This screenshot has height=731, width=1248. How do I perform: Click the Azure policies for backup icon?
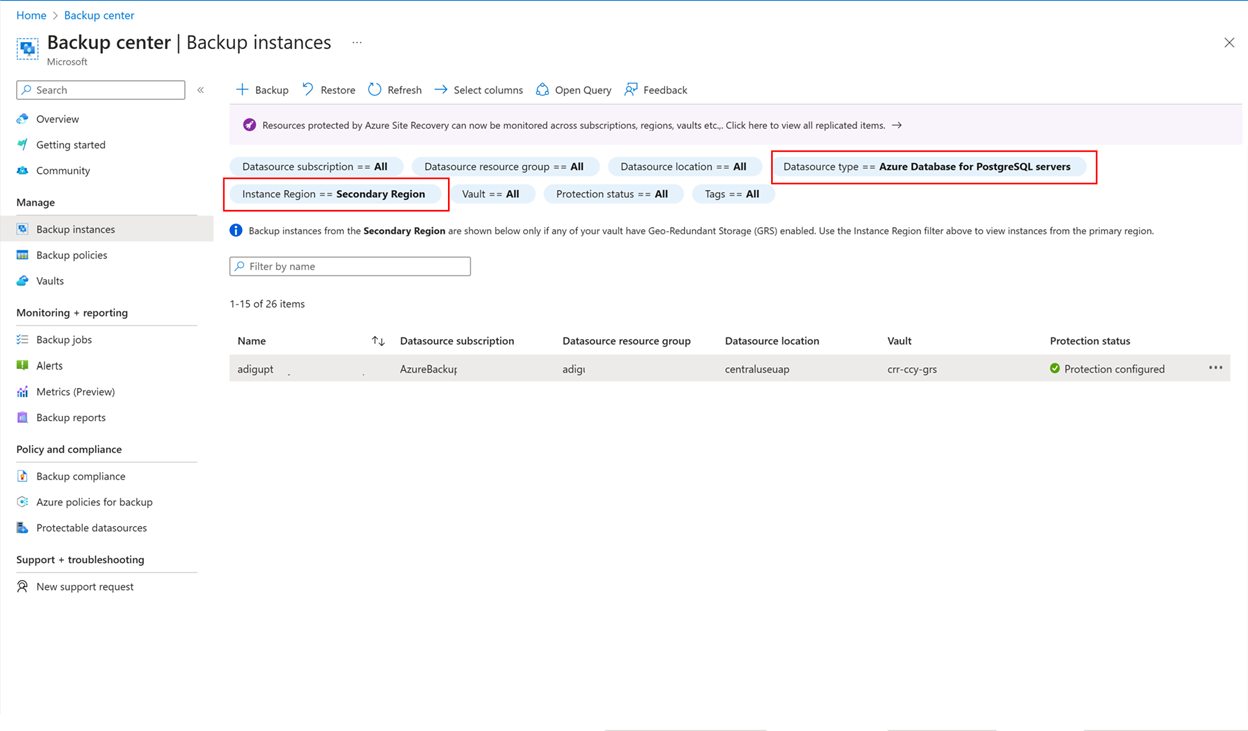[23, 502]
